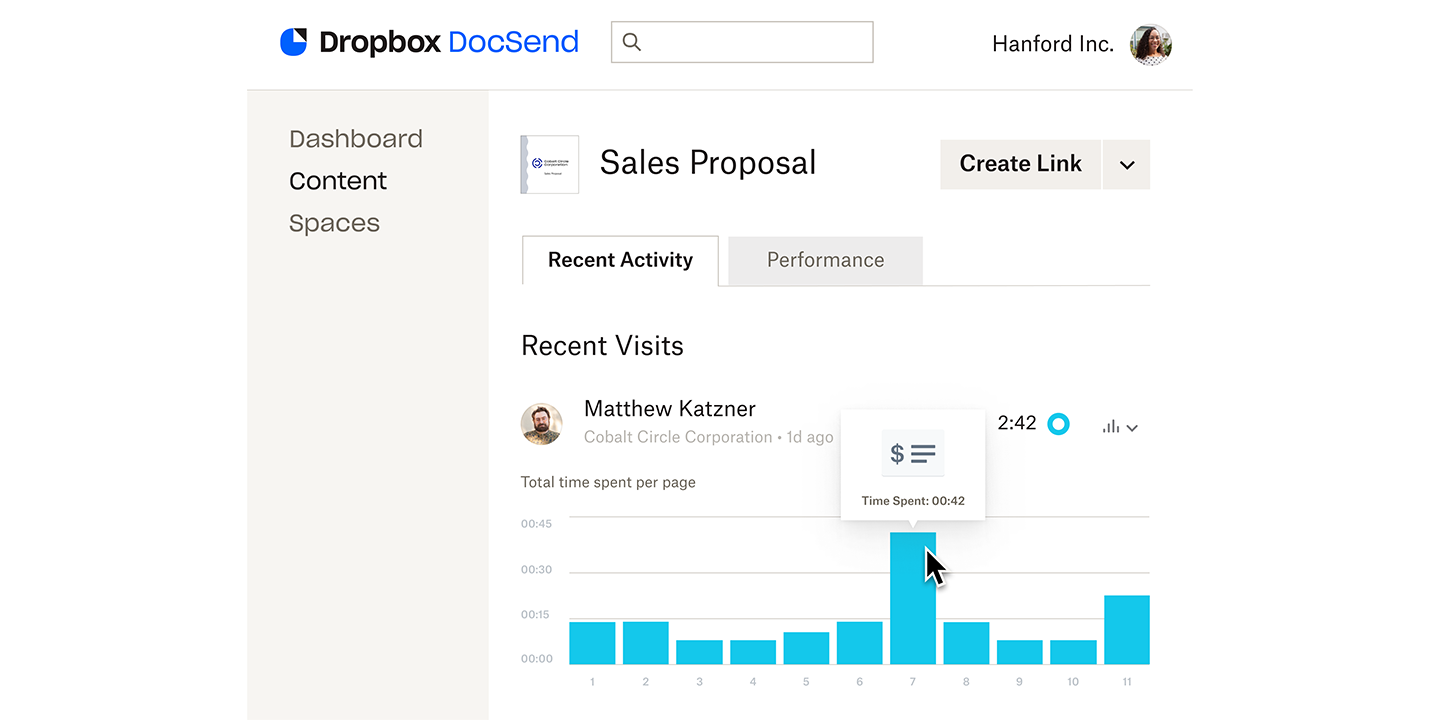The height and width of the screenshot is (720, 1440).
Task: Open the Hanford Inc. profile avatar
Action: pyautogui.click(x=1150, y=44)
